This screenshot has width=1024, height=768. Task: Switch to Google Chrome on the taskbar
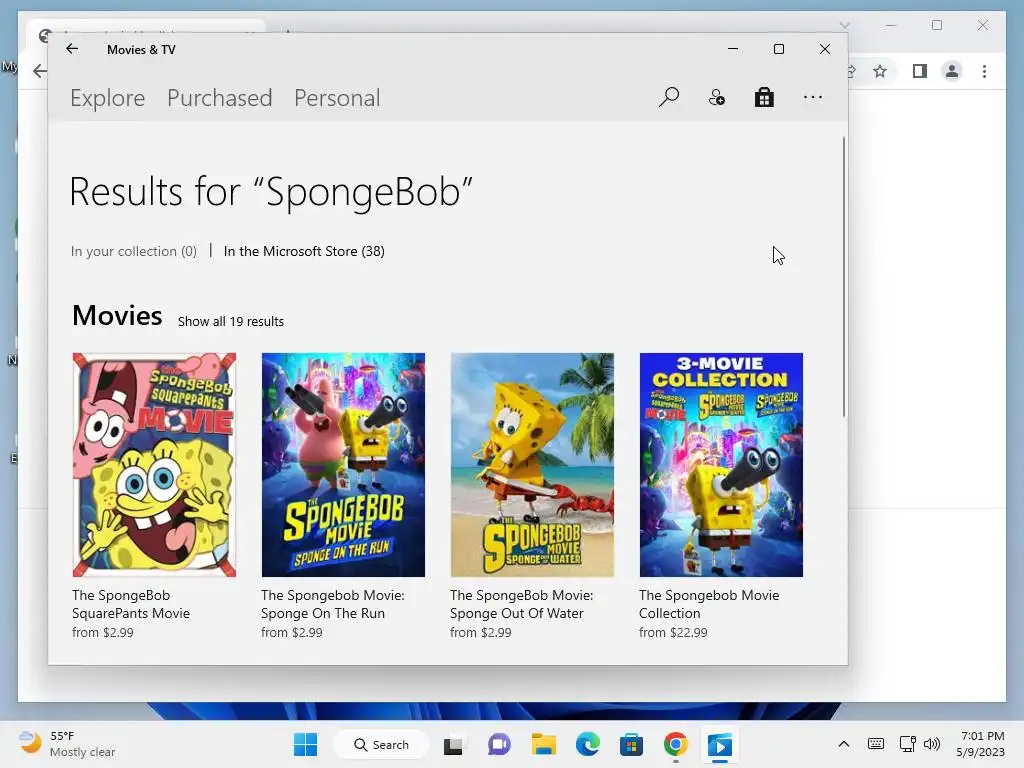(676, 744)
